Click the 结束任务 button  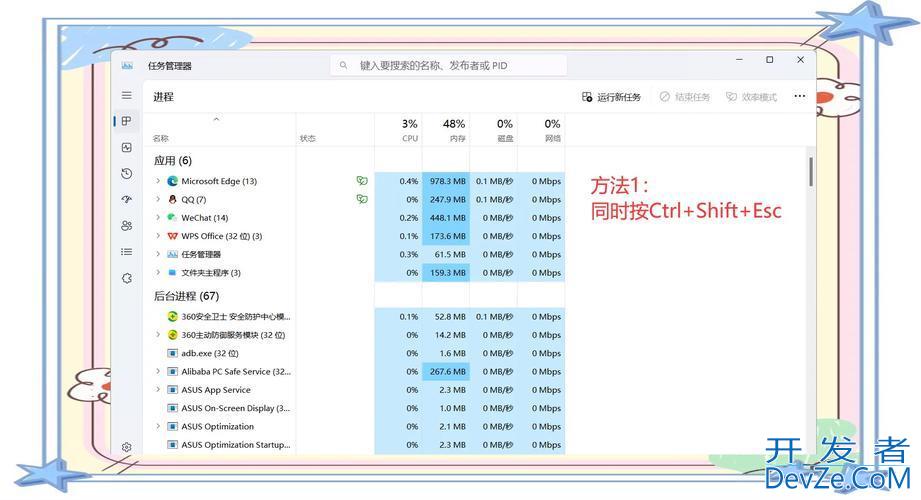point(684,97)
